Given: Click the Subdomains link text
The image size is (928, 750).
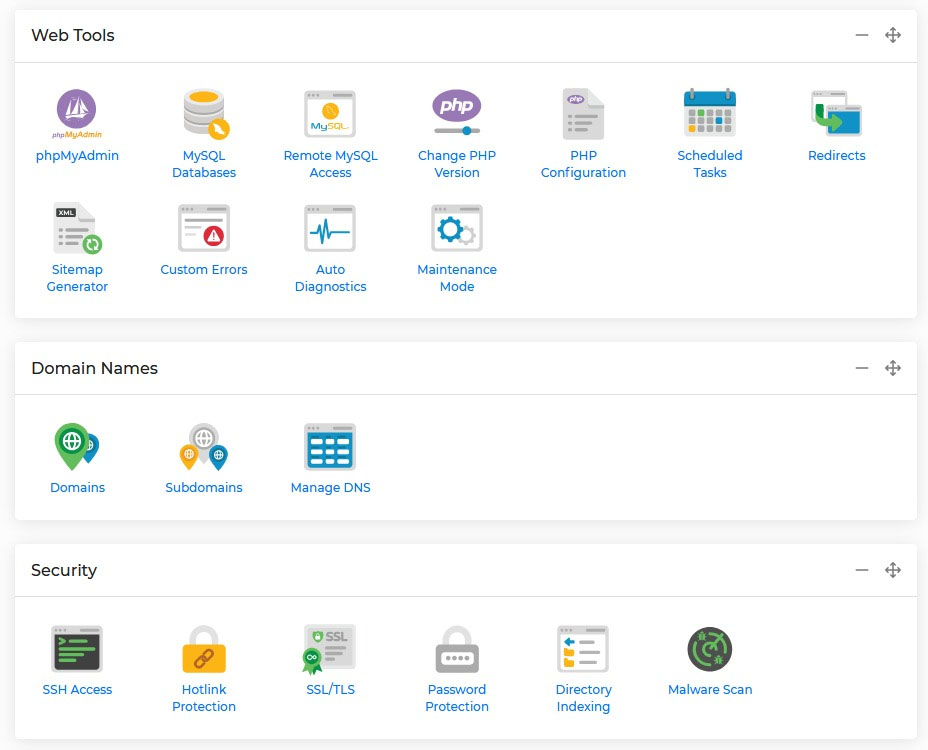Looking at the screenshot, I should (204, 488).
